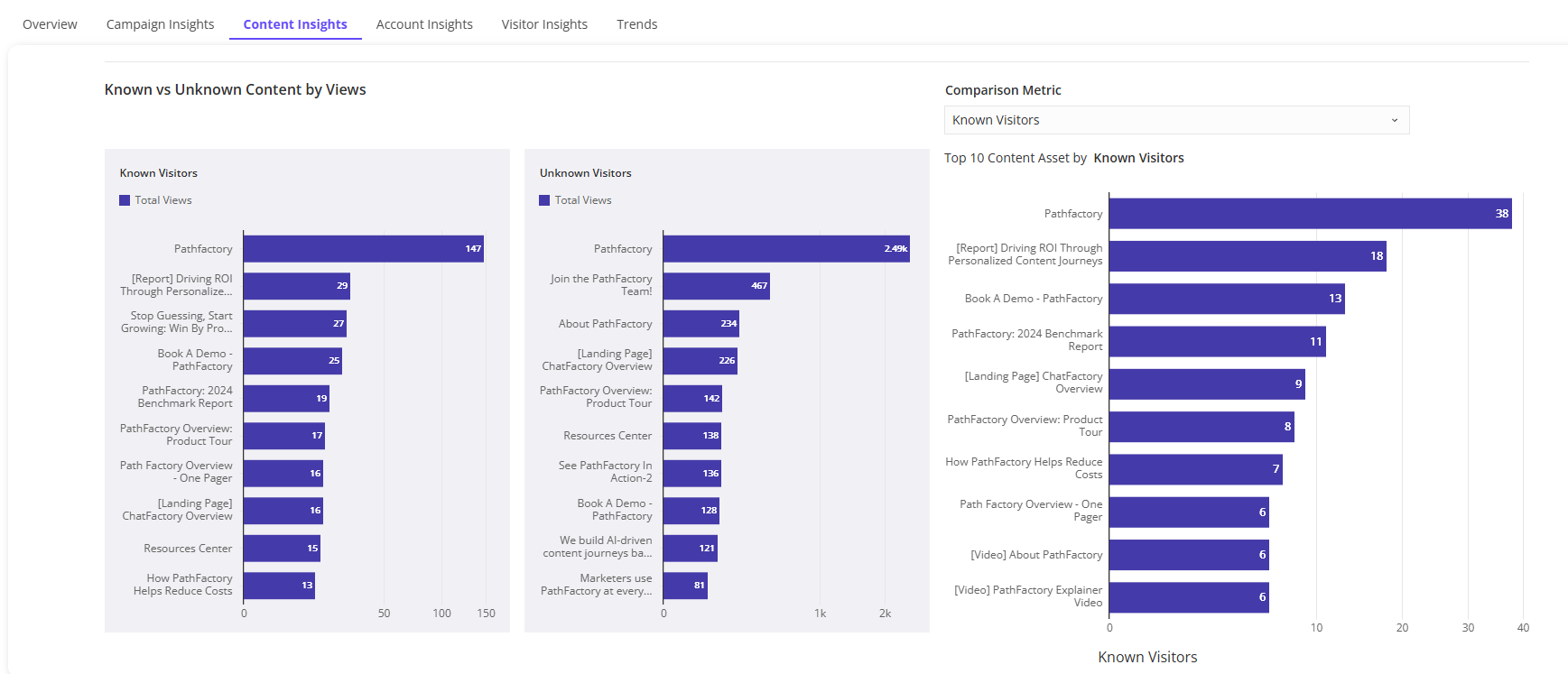
Task: Switch to the Campaign Insights tab
Action: coord(160,24)
